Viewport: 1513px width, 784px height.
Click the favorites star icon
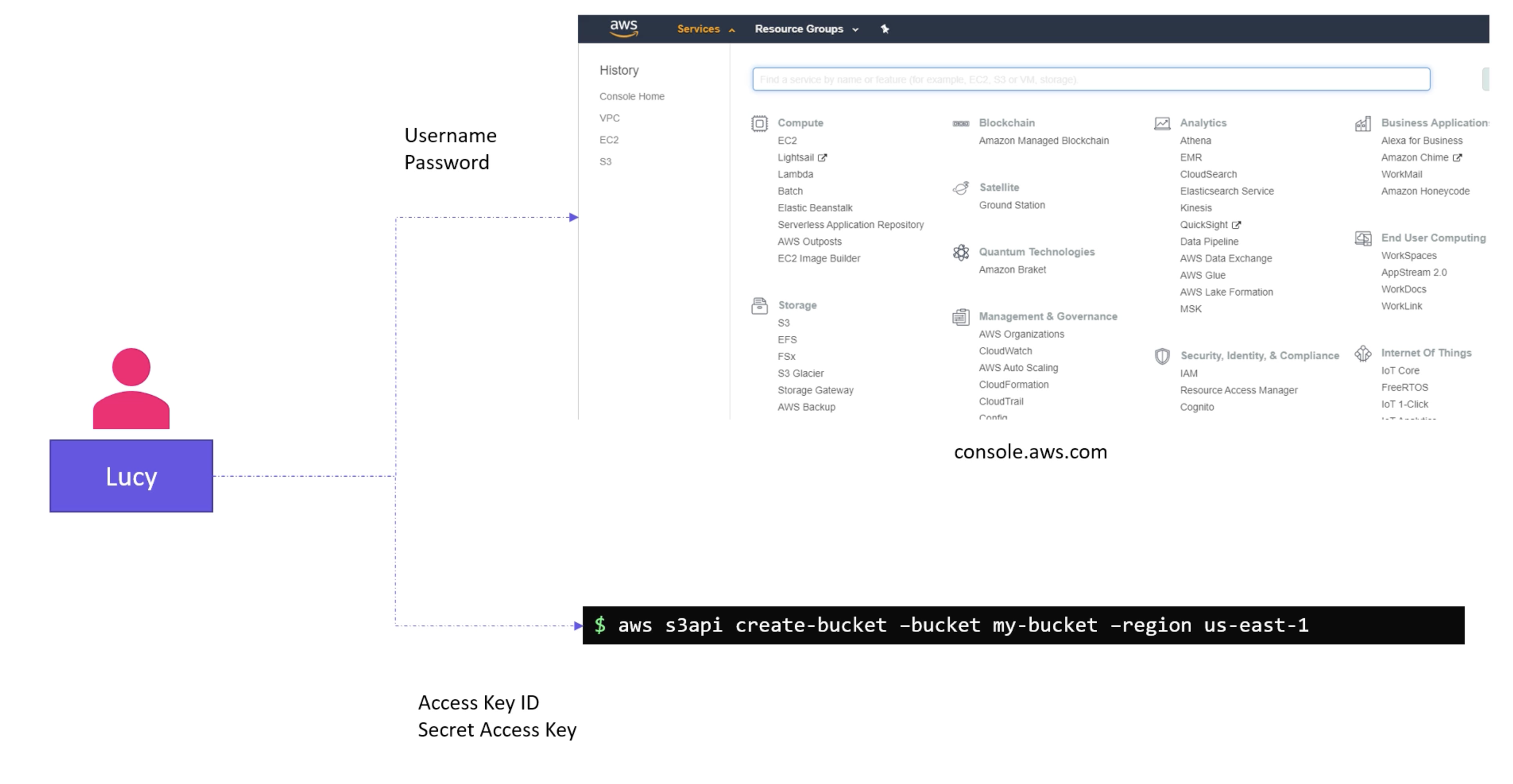884,28
